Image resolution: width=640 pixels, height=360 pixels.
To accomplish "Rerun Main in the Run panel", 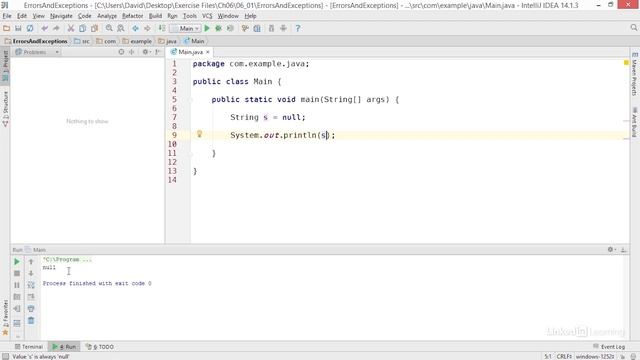I will [17, 262].
